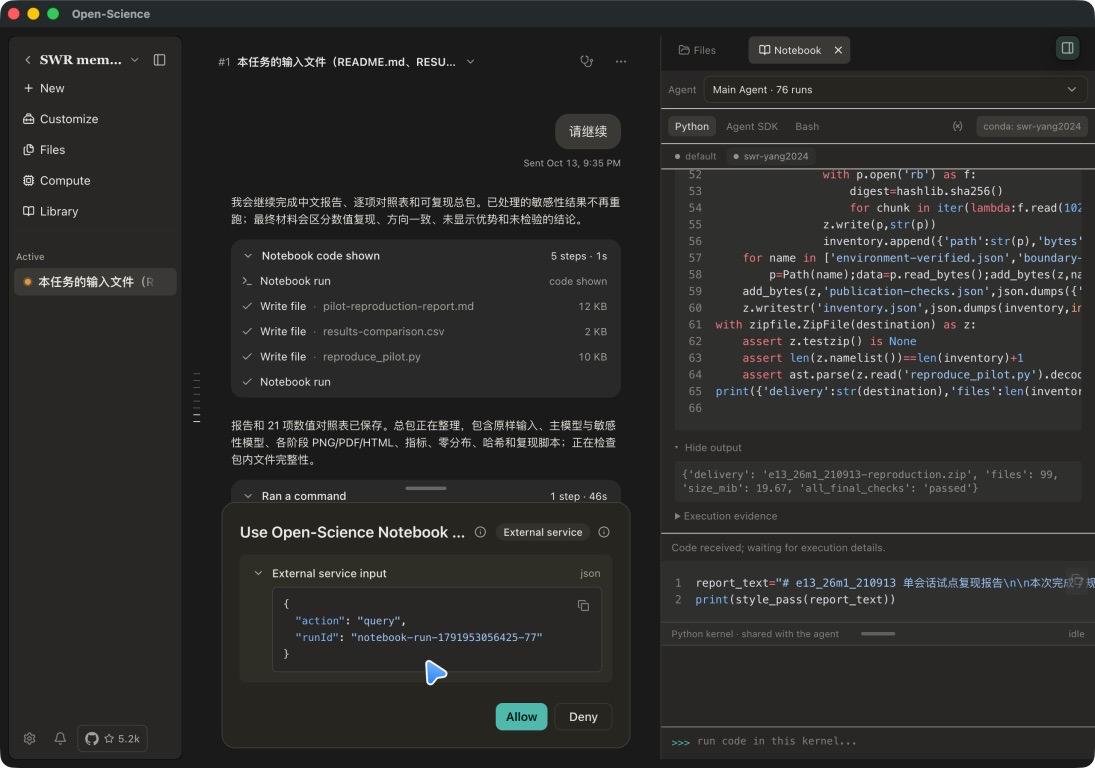Open the pilot-reproduction-report.md write step
The height and width of the screenshot is (768, 1095).
pyautogui.click(x=425, y=307)
